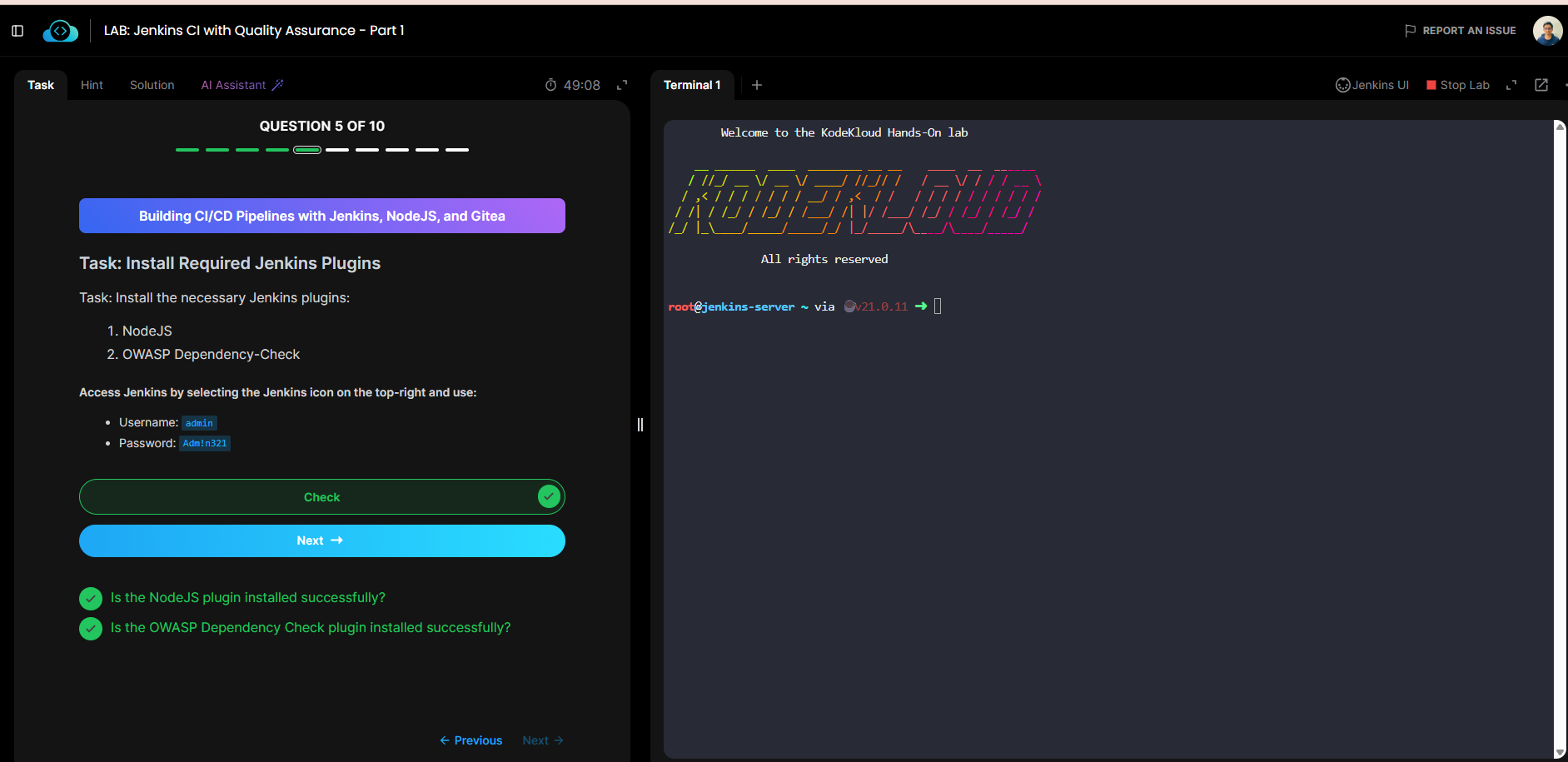Click the 'OWASP Dependency-Check' list item
Image resolution: width=1568 pixels, height=762 pixels.
tap(212, 355)
